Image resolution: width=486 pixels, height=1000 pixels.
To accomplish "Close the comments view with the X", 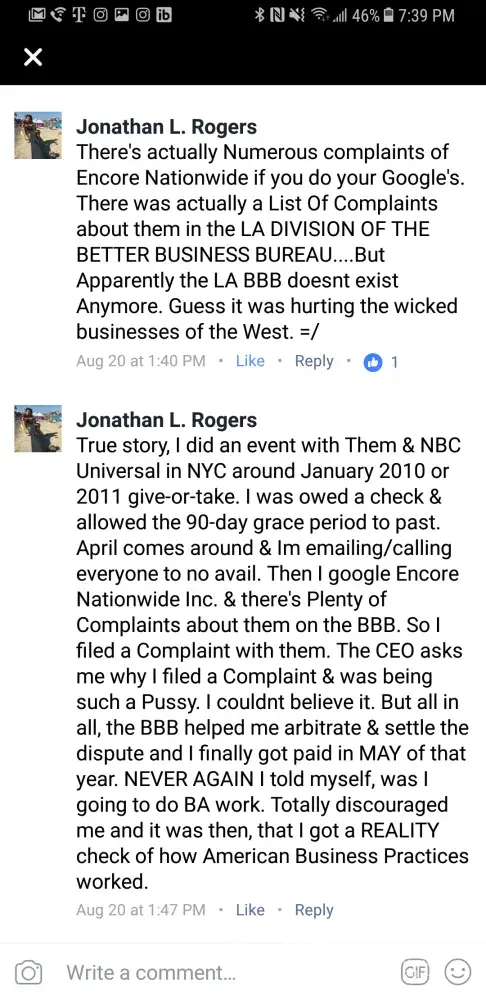I will 33,58.
